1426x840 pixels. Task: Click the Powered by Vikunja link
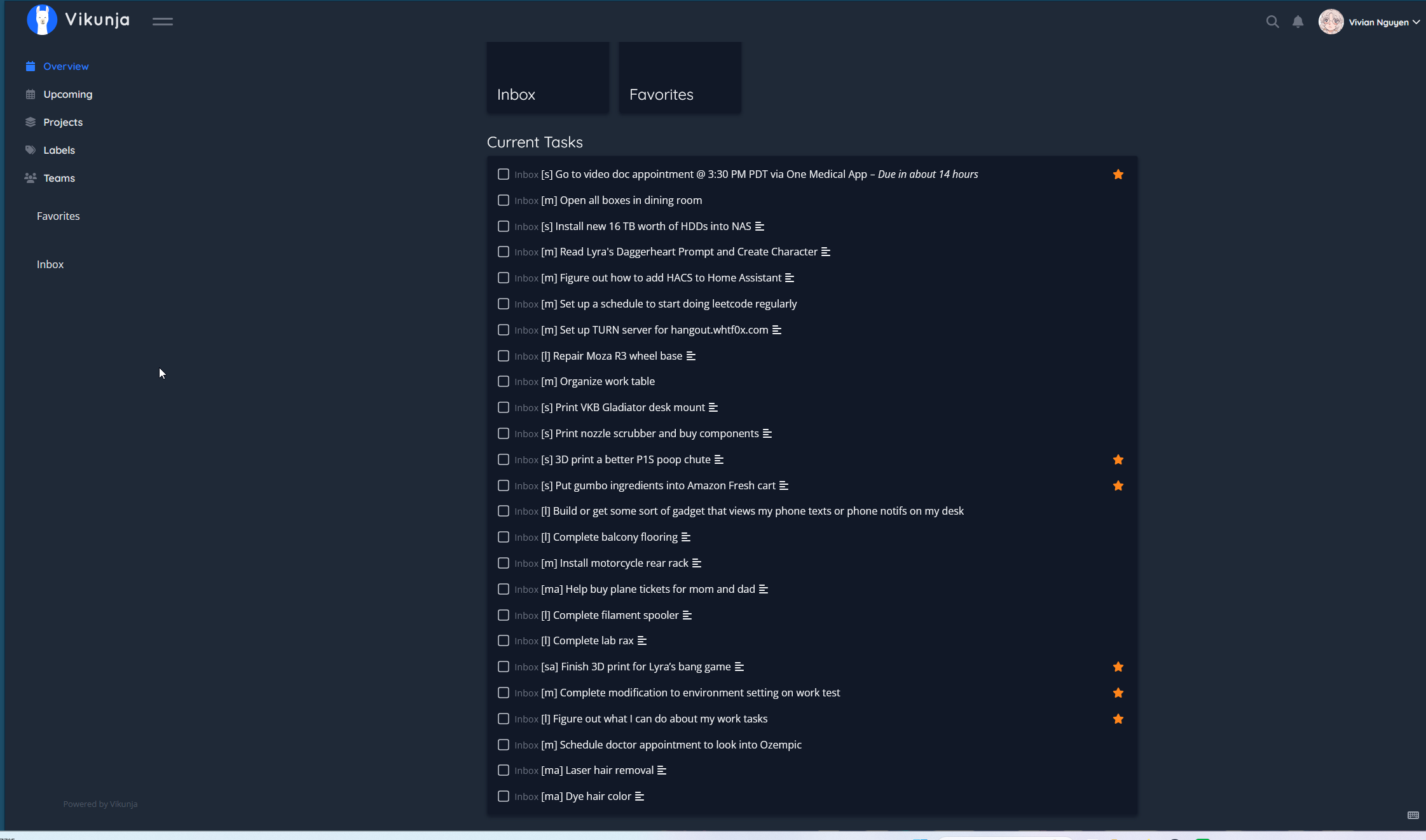[x=100, y=804]
